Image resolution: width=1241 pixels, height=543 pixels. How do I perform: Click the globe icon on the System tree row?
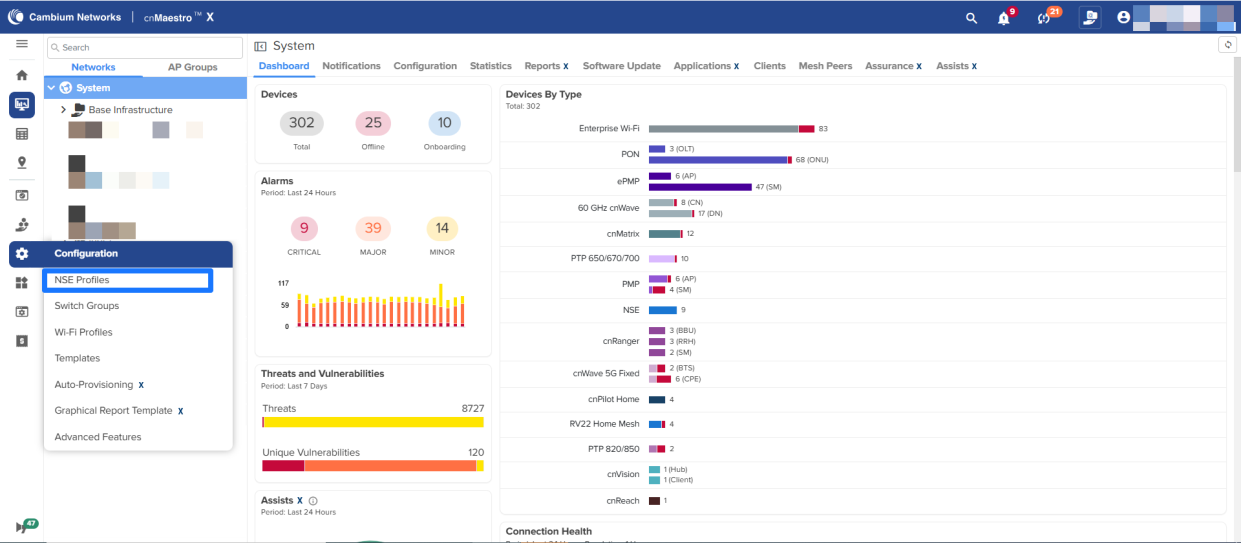click(x=65, y=88)
